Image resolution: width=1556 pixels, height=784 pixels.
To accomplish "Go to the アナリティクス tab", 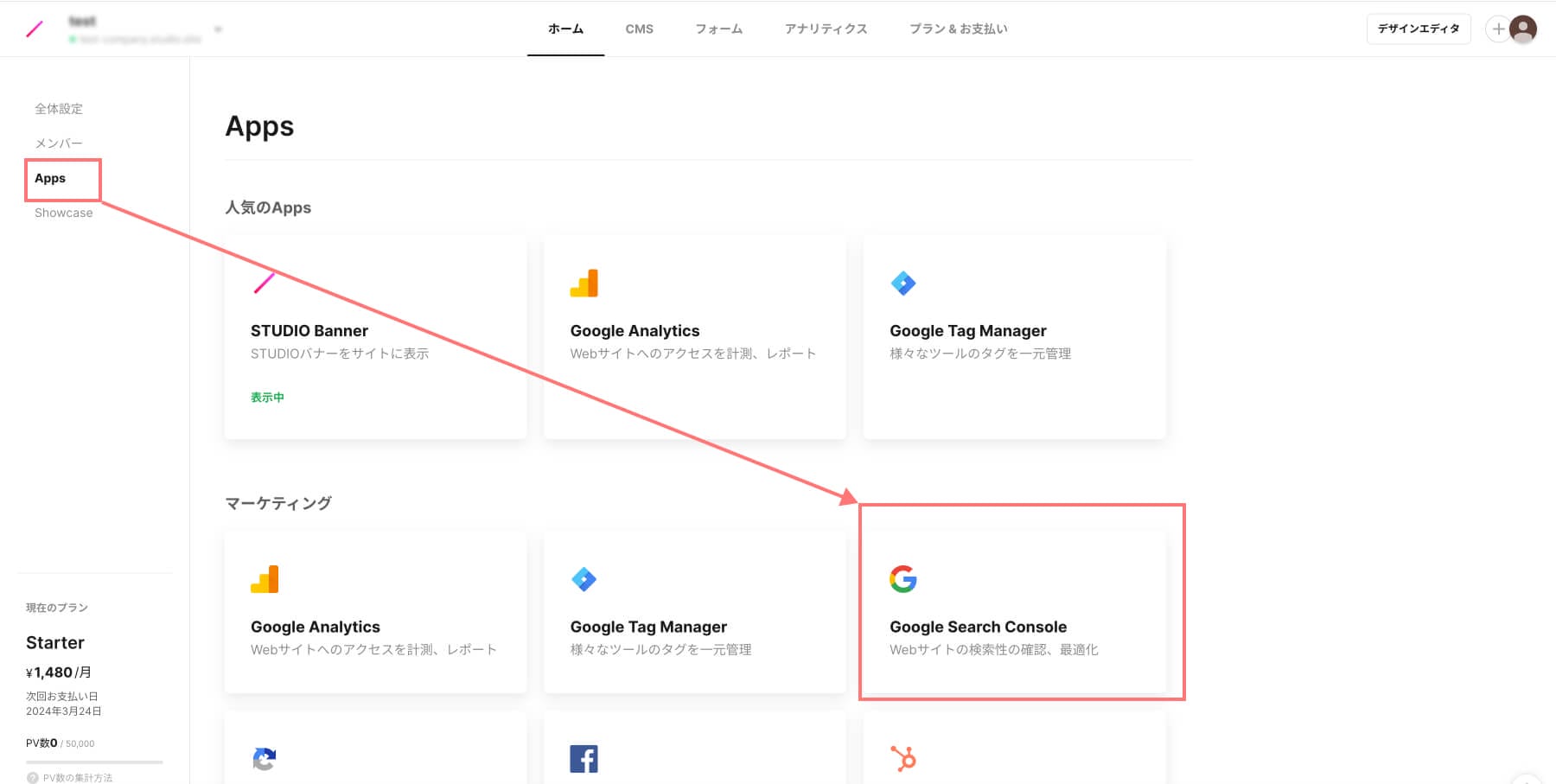I will click(x=826, y=29).
